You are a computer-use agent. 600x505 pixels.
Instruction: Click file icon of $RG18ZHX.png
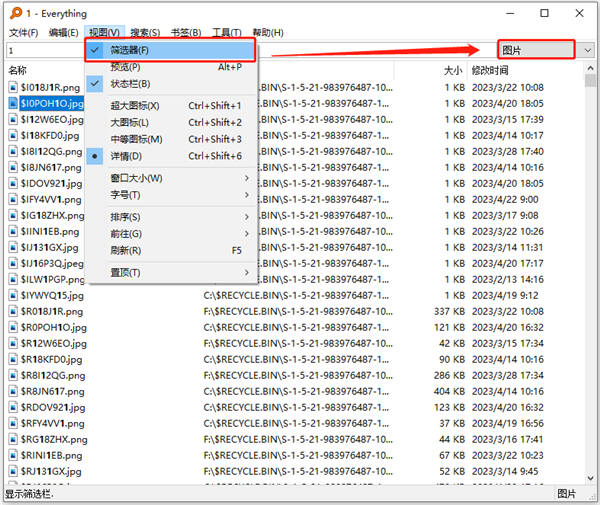point(13,440)
